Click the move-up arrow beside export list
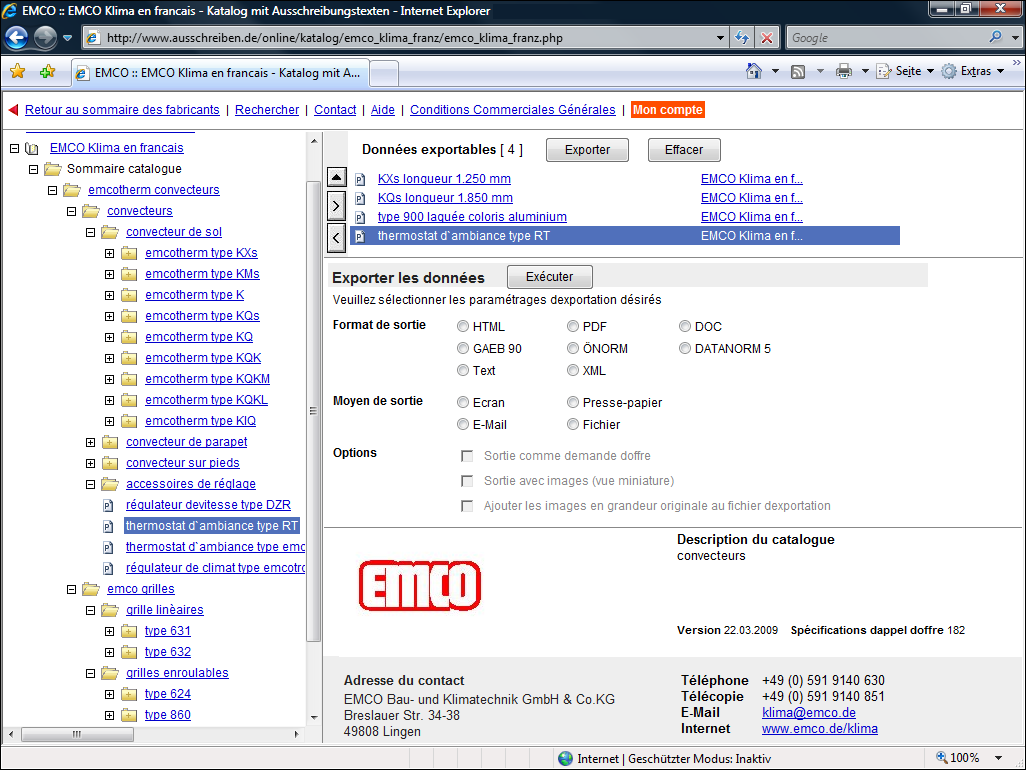The image size is (1026, 770). 337,178
